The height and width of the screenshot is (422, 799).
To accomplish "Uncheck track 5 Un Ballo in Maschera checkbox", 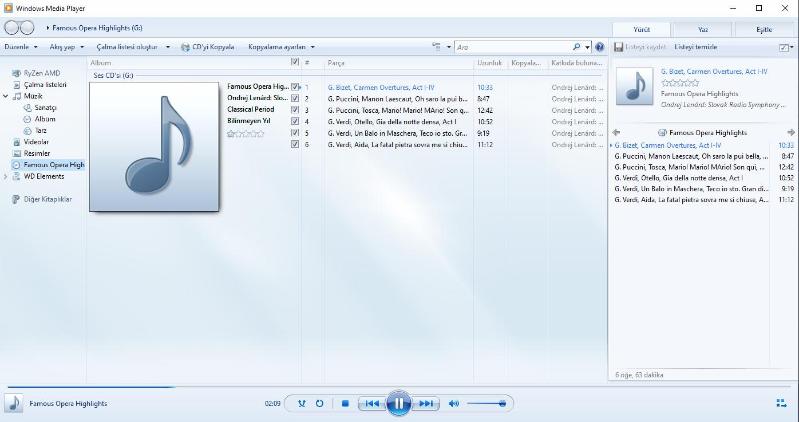I will pos(295,133).
